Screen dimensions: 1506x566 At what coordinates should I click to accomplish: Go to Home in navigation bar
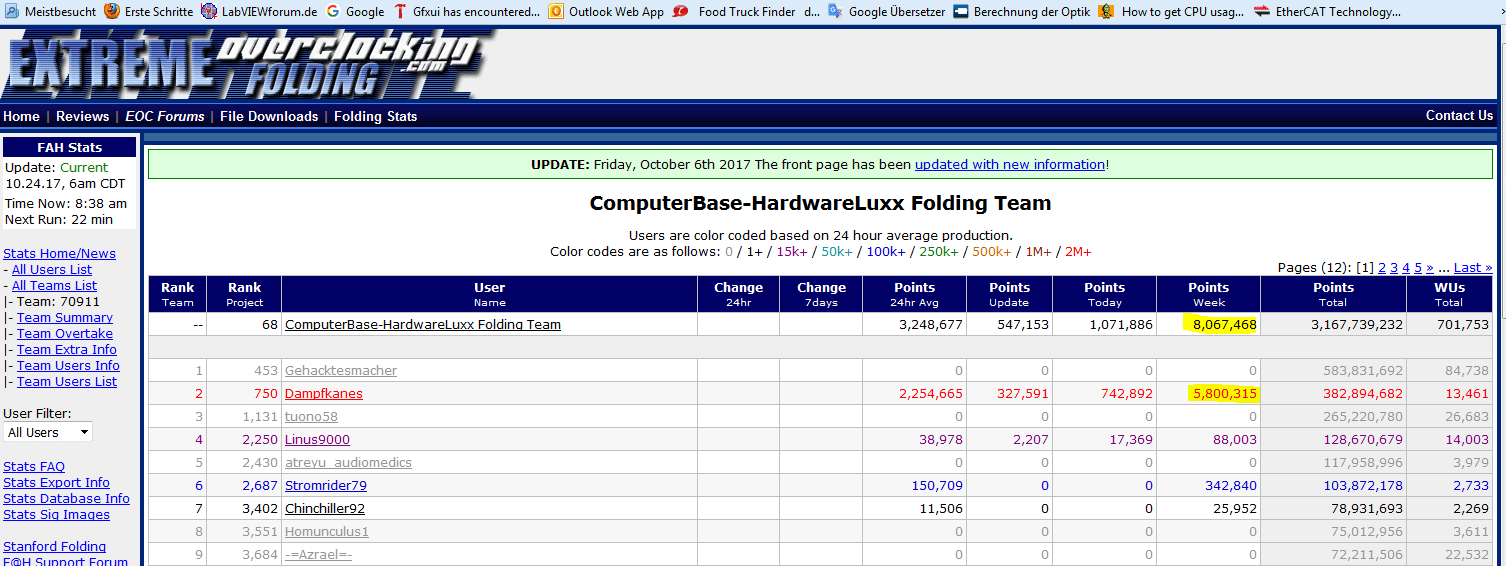click(x=21, y=116)
